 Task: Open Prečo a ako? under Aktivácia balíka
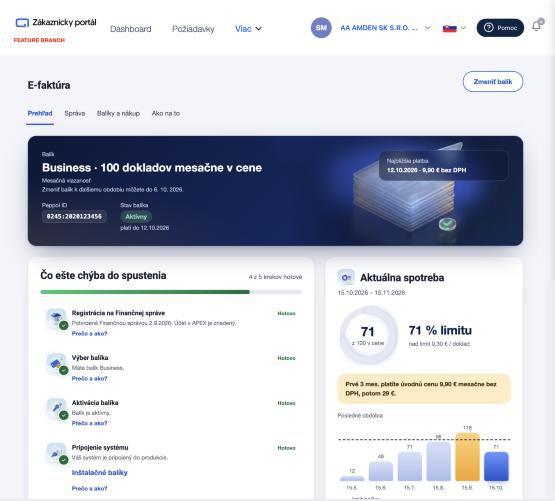(x=89, y=423)
